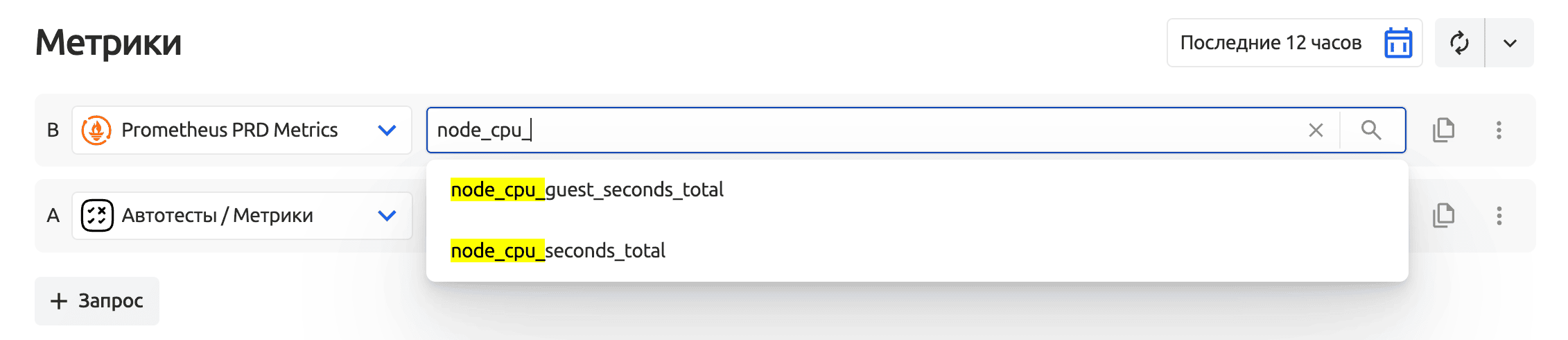The height and width of the screenshot is (340, 1568).
Task: Open three-dot menu for query A
Action: click(x=1499, y=216)
